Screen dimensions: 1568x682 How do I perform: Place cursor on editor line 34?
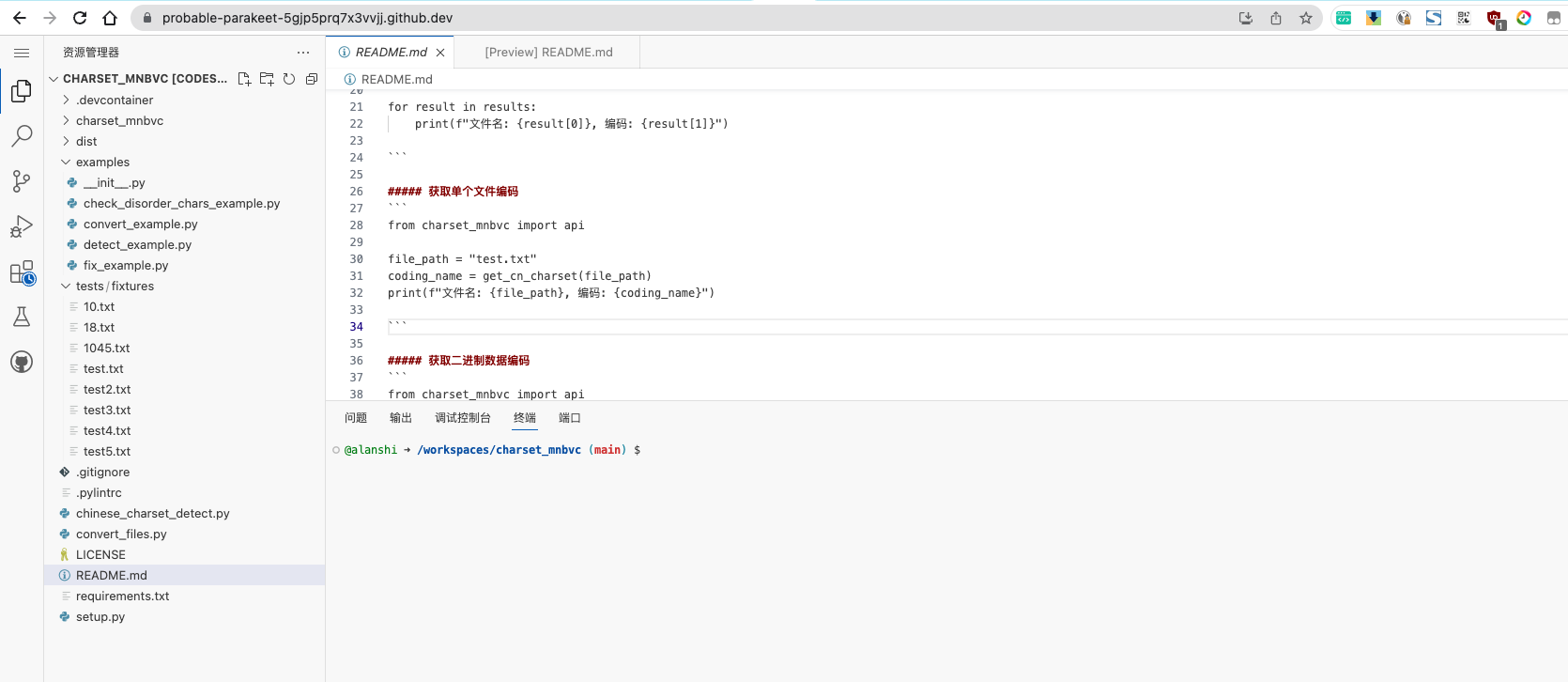click(976, 326)
